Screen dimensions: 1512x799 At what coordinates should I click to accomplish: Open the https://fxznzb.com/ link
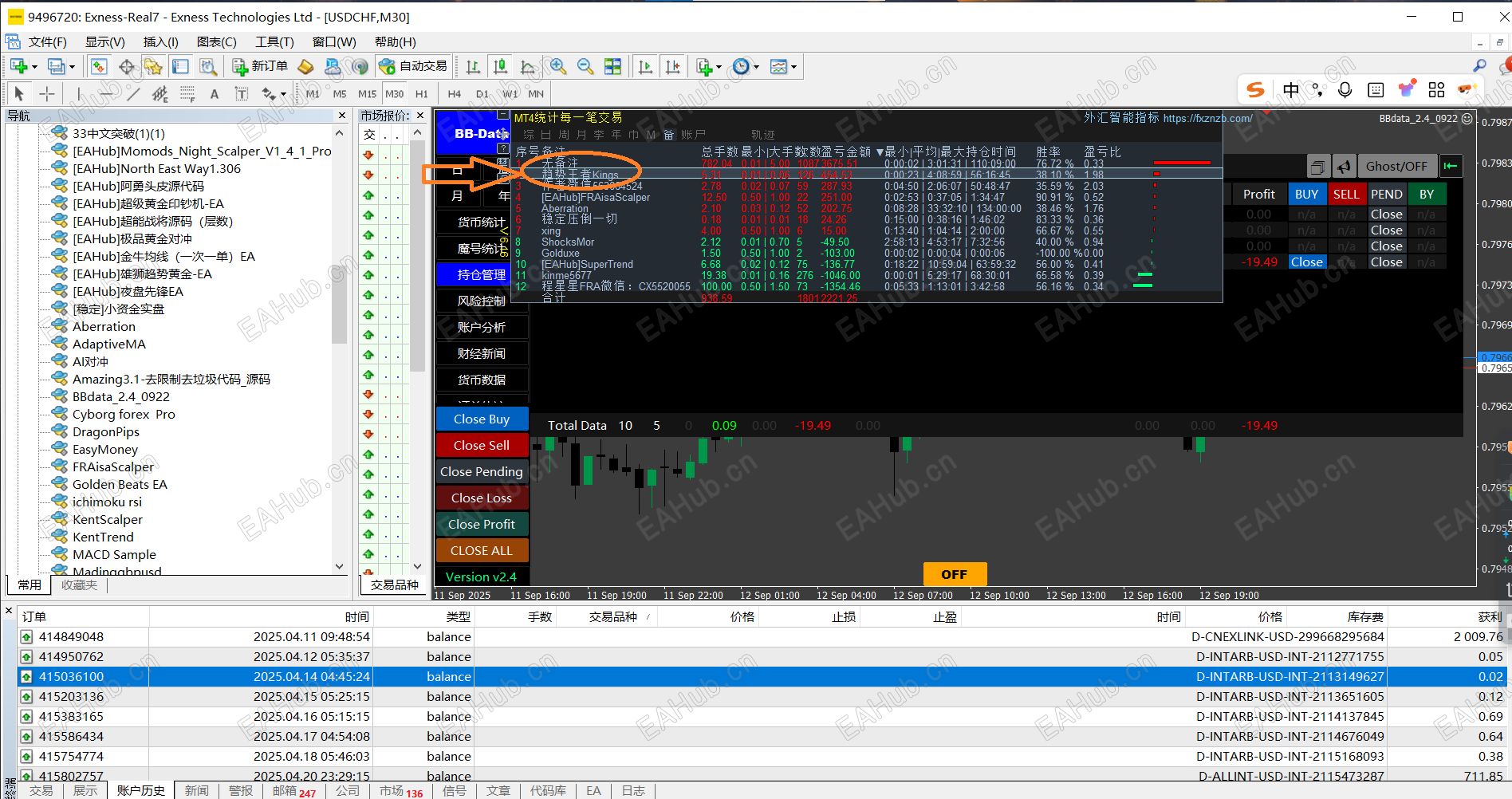(1207, 118)
